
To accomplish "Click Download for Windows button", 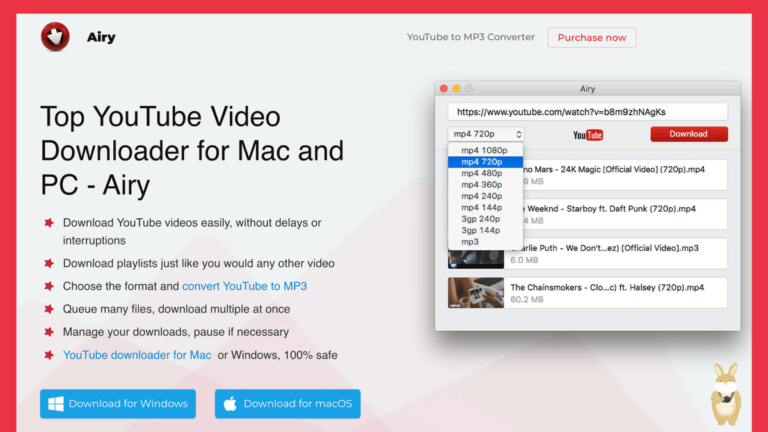I will [118, 404].
